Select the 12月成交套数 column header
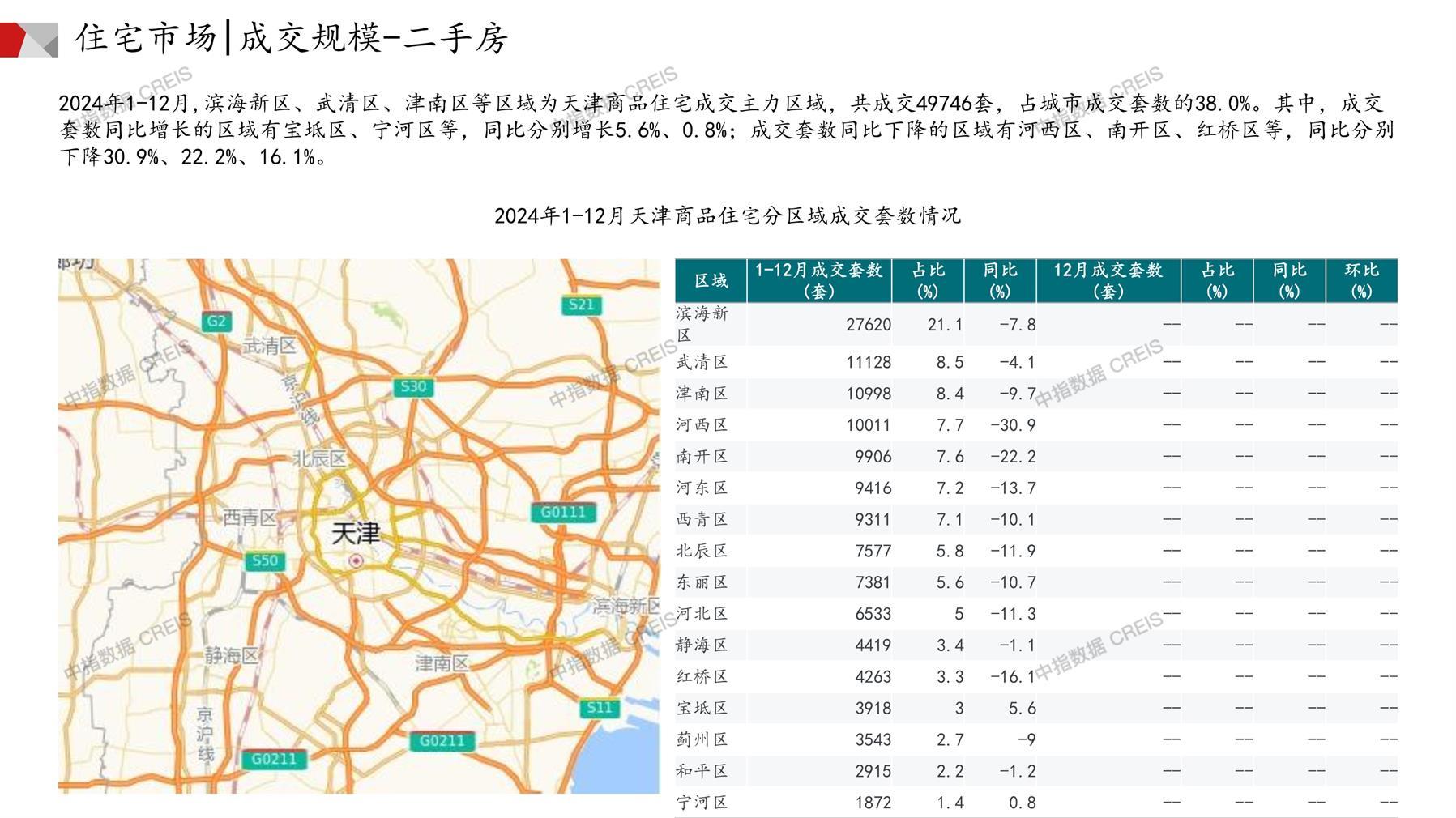The width and height of the screenshot is (1456, 818). point(1108,280)
